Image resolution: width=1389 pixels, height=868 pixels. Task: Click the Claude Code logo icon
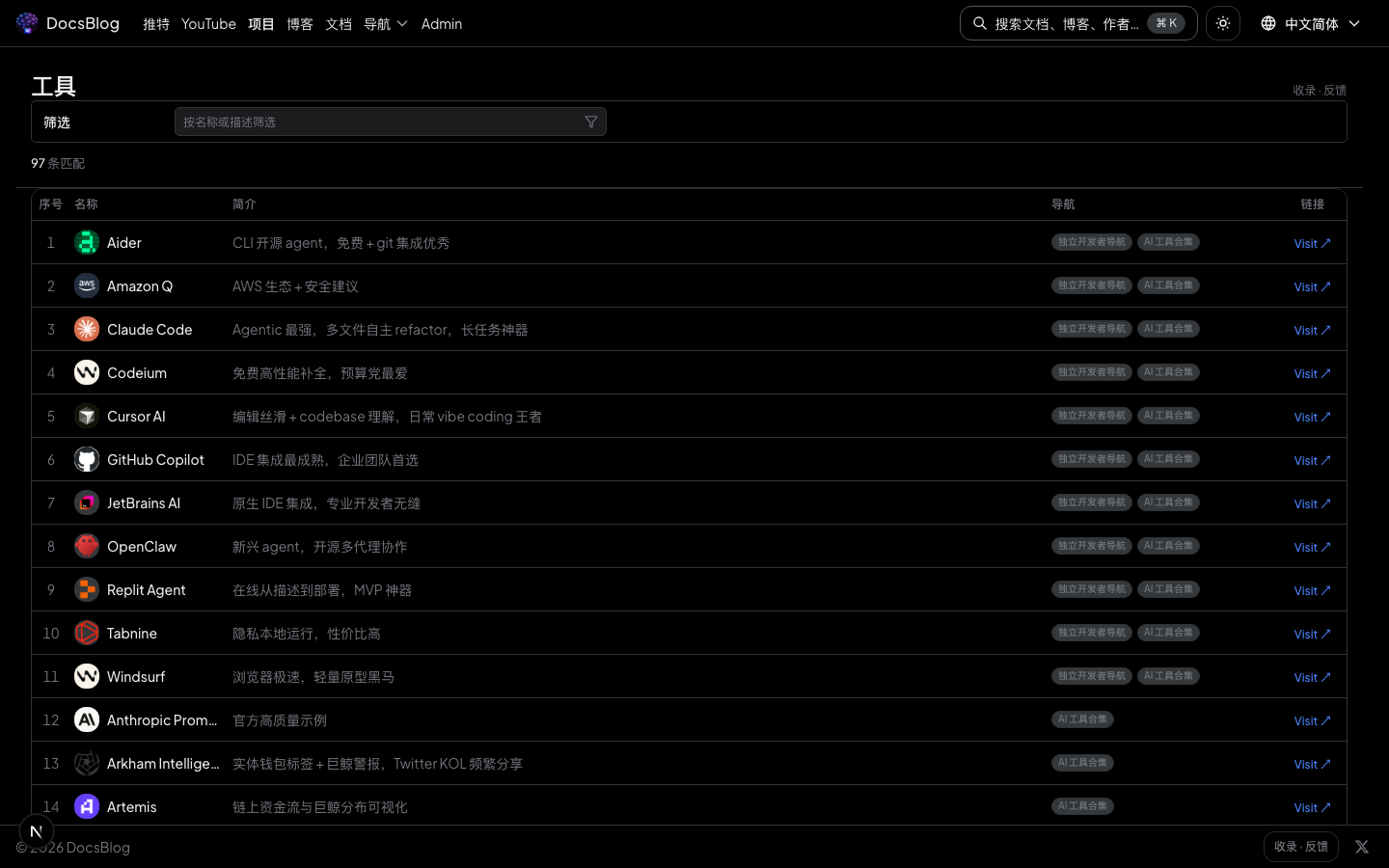tap(87, 329)
